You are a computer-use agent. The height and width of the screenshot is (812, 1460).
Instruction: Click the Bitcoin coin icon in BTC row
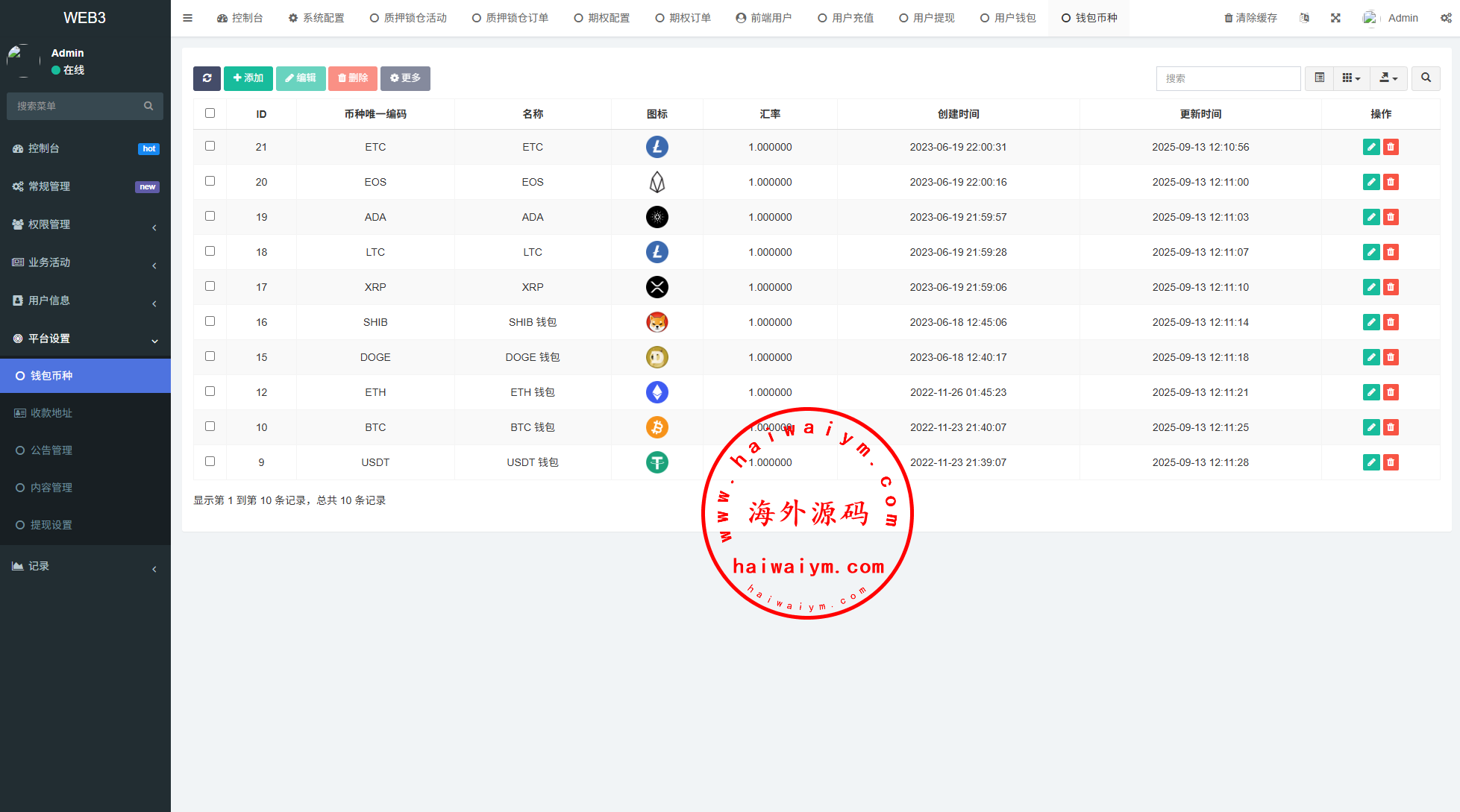(657, 427)
